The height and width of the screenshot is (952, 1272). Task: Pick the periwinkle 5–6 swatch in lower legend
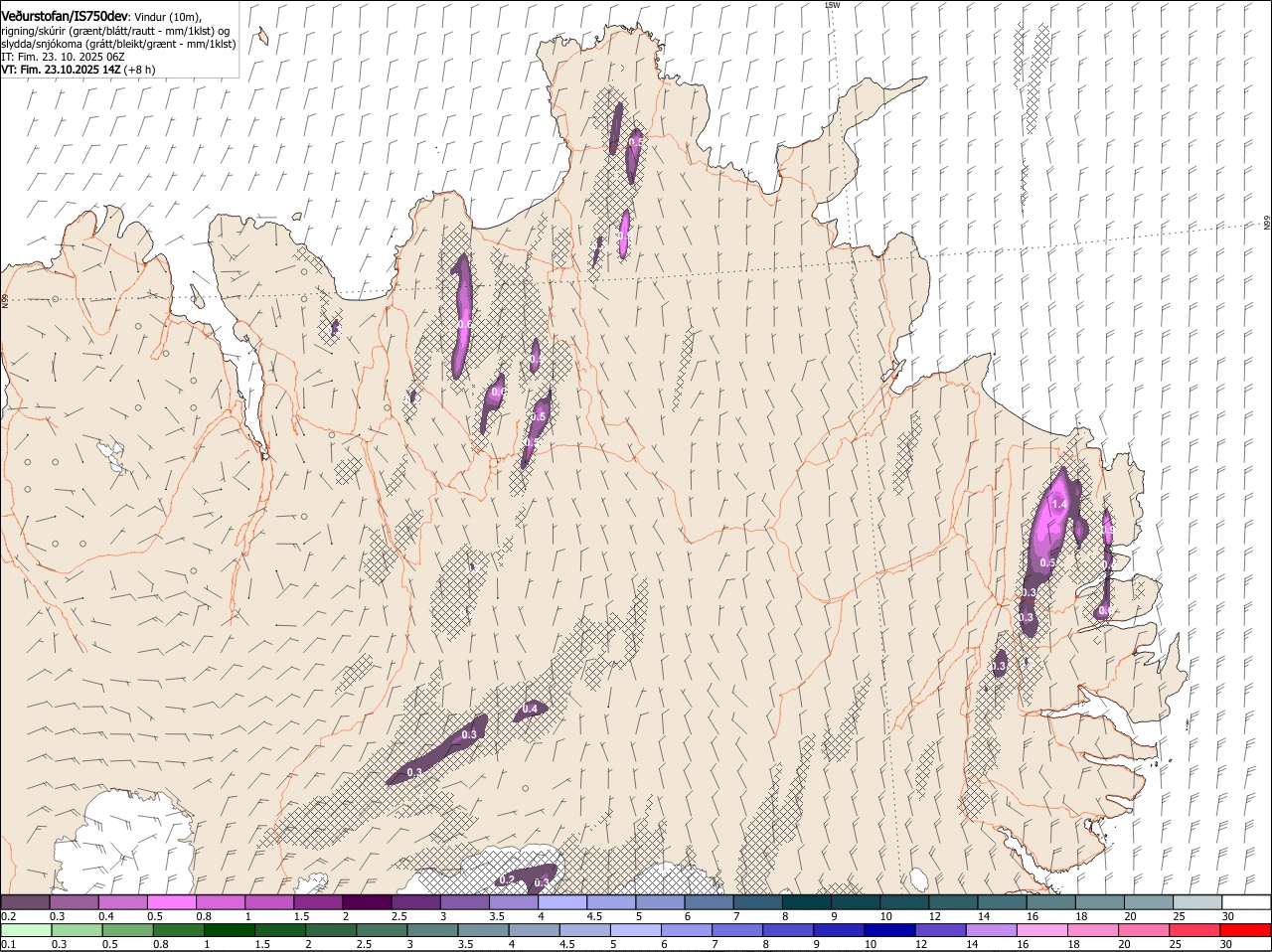(x=636, y=930)
